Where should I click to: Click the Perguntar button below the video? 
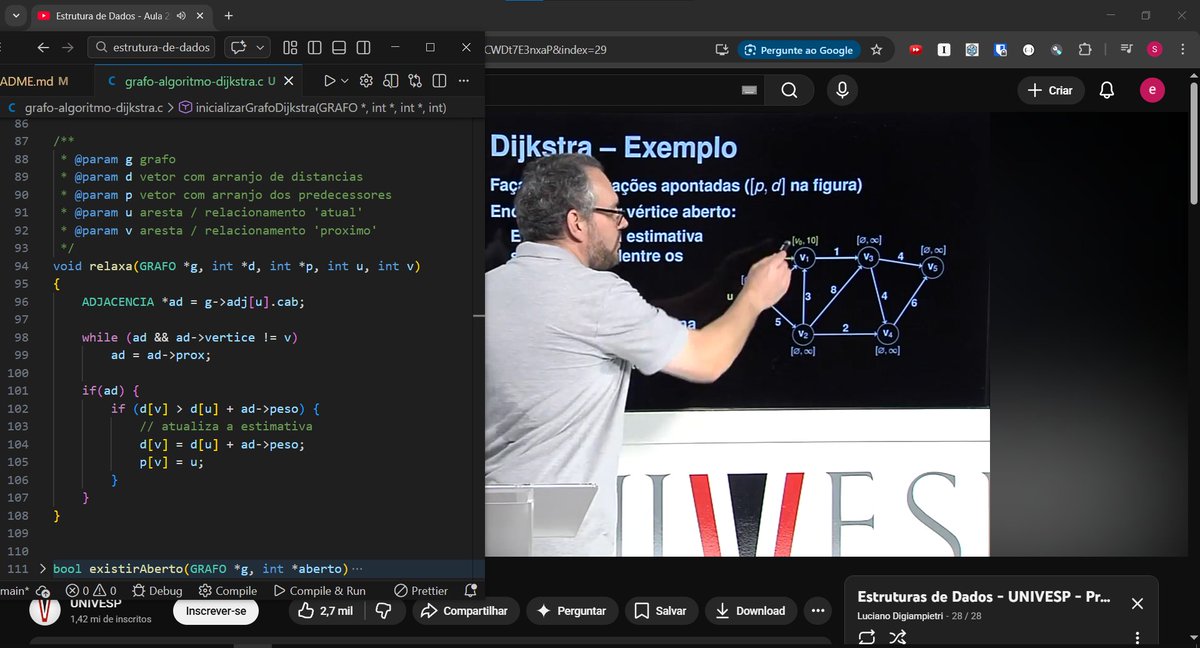click(572, 611)
